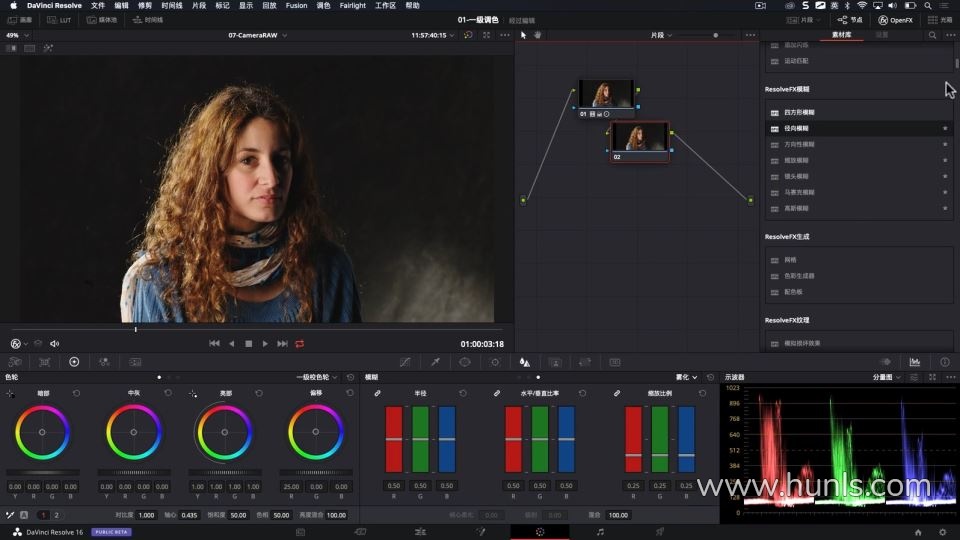This screenshot has height=540, width=960.
Task: Open the 片段 node graph mode dropdown
Action: pos(661,36)
